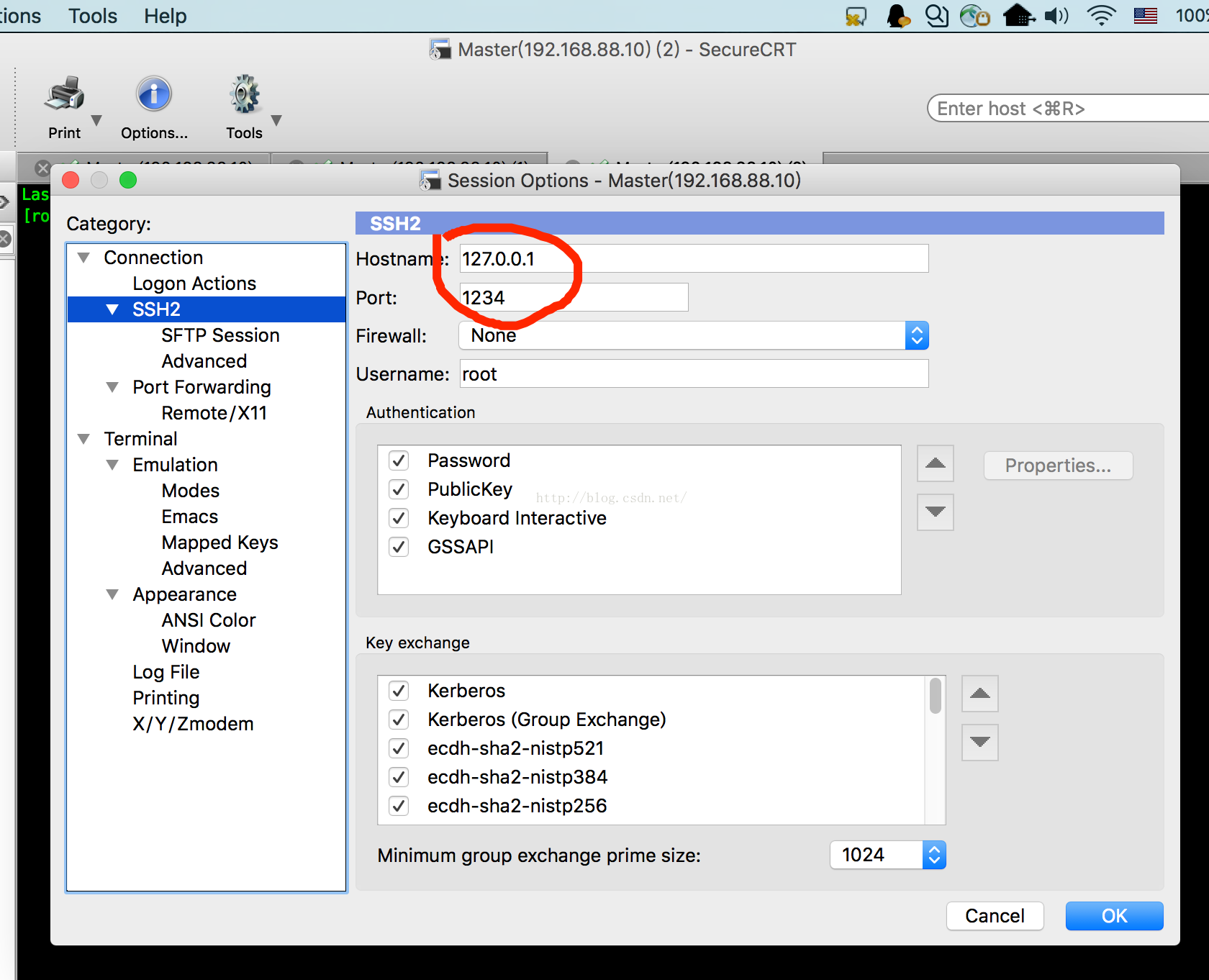
Task: Collapse the Emulation tree node
Action: pos(112,465)
